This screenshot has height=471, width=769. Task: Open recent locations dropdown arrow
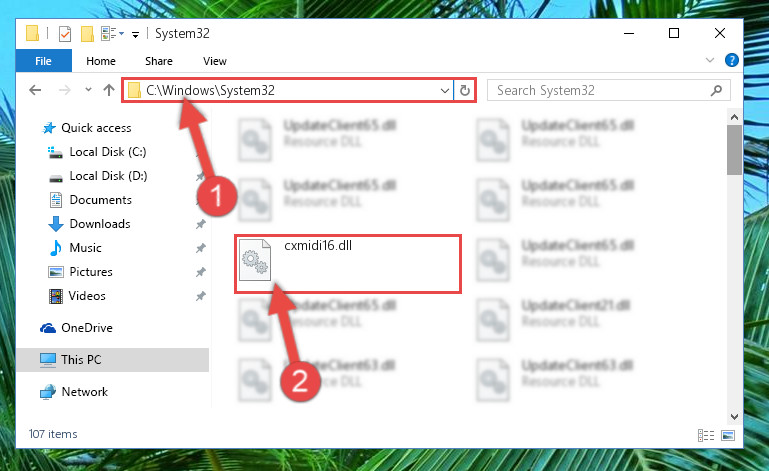click(x=88, y=90)
